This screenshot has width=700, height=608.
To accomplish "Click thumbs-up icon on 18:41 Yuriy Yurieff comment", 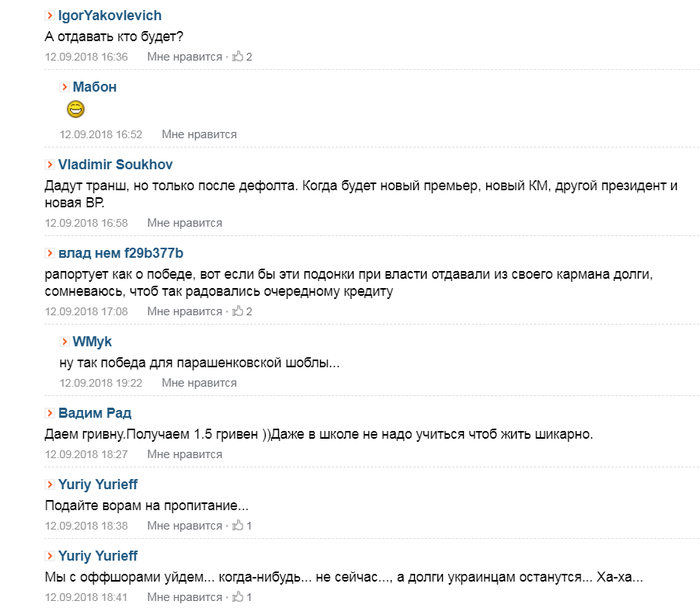I will (238, 596).
